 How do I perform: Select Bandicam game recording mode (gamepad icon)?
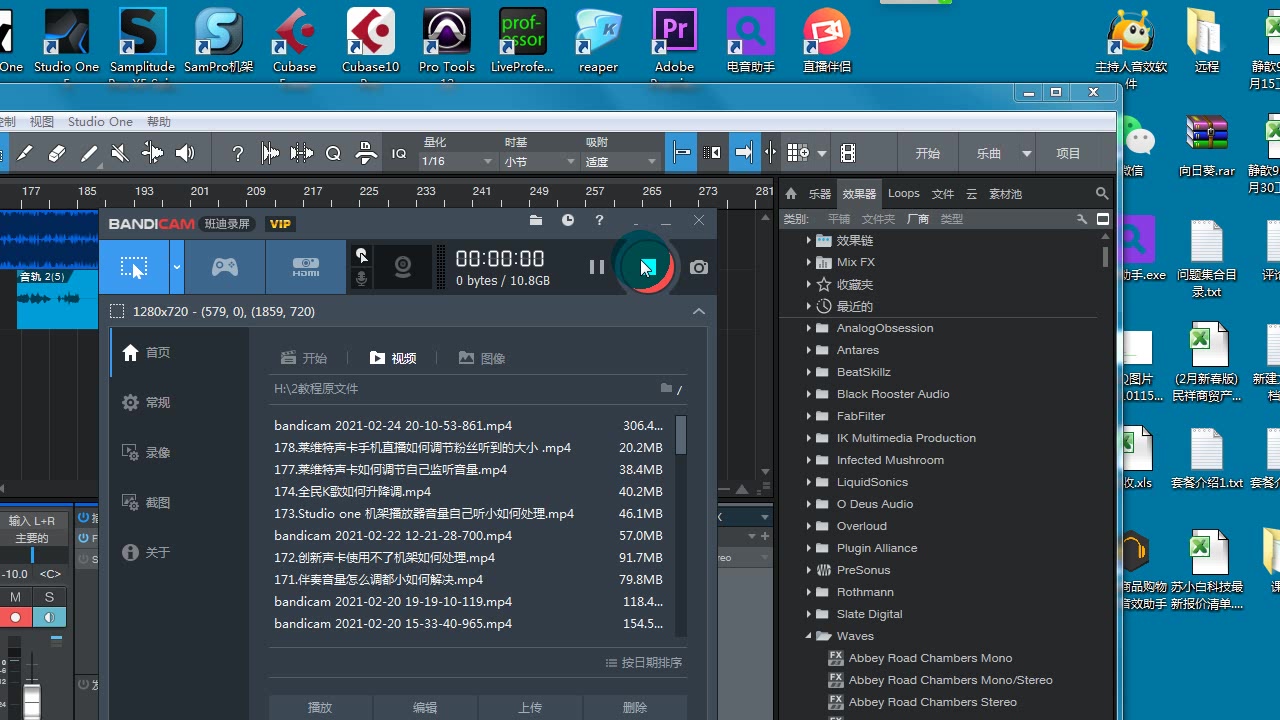225,267
